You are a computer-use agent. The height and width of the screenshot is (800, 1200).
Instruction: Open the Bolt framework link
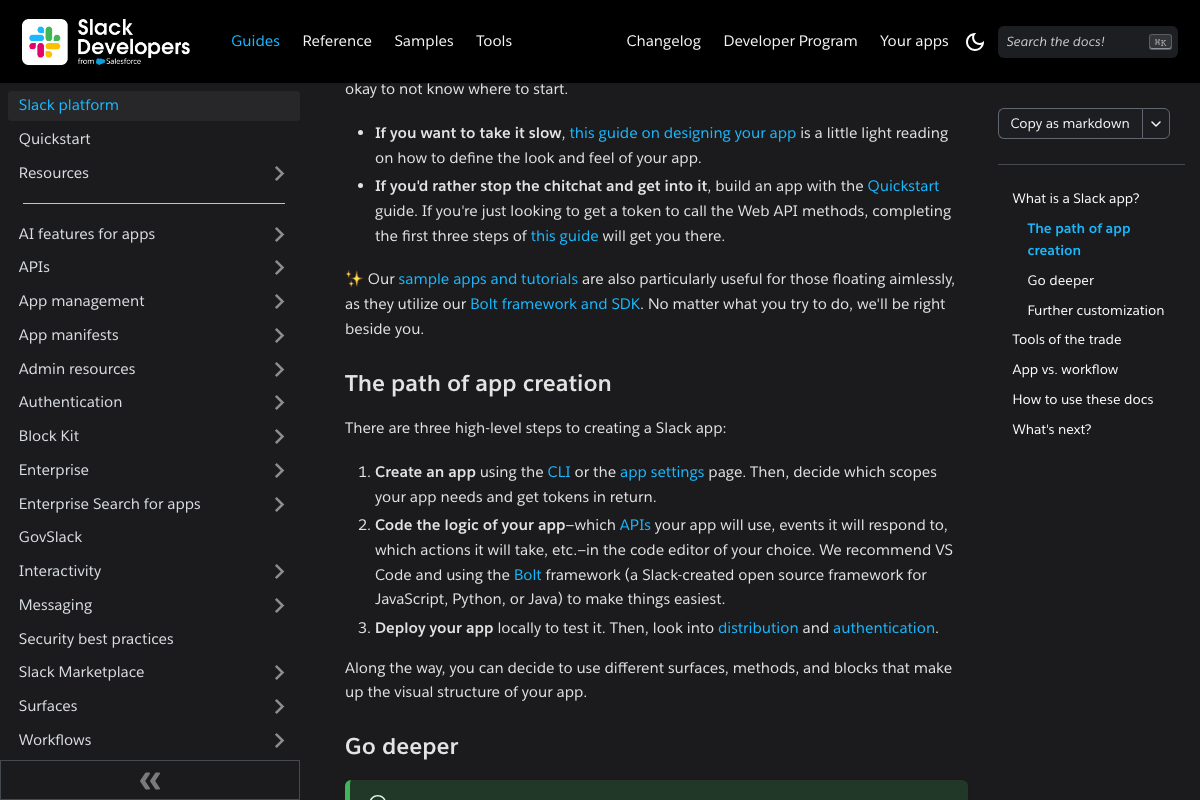click(527, 575)
